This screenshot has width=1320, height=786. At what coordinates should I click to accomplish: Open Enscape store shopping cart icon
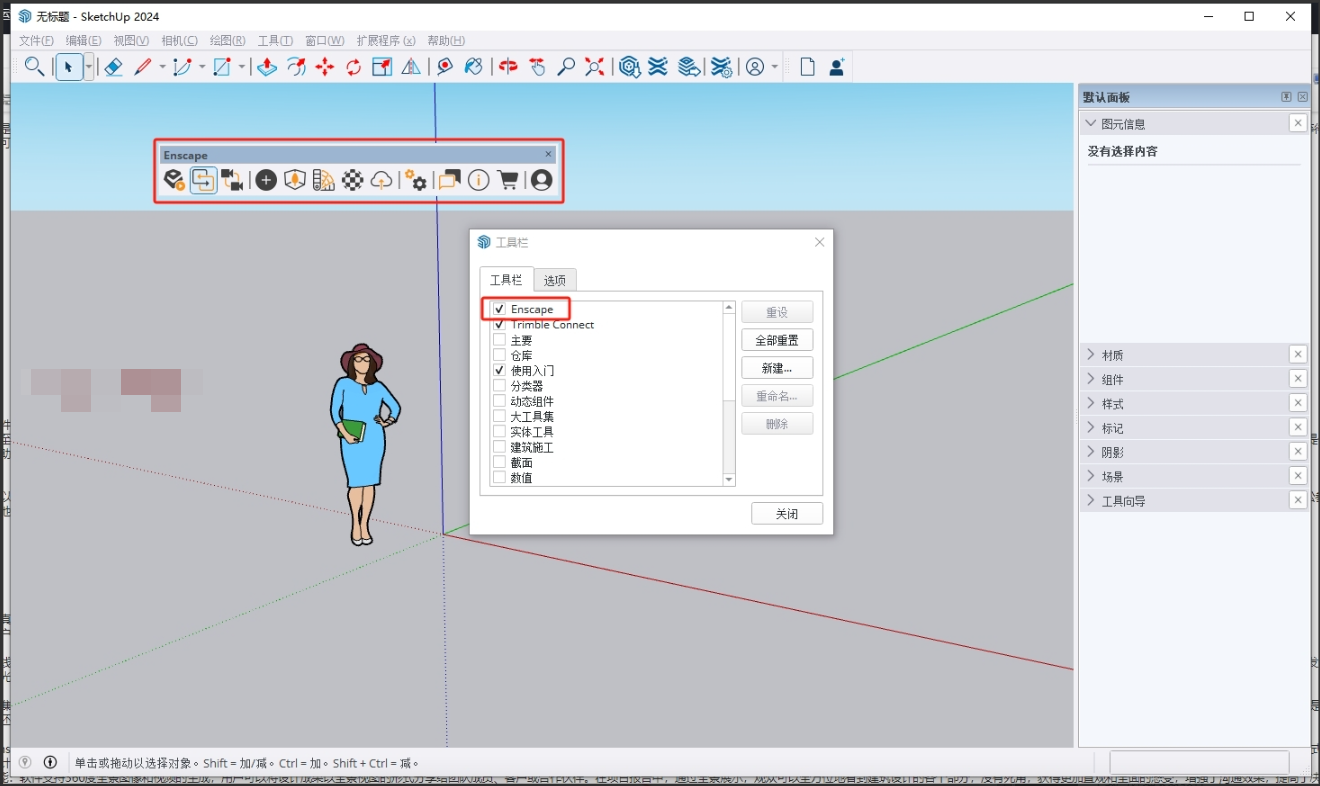click(x=508, y=180)
